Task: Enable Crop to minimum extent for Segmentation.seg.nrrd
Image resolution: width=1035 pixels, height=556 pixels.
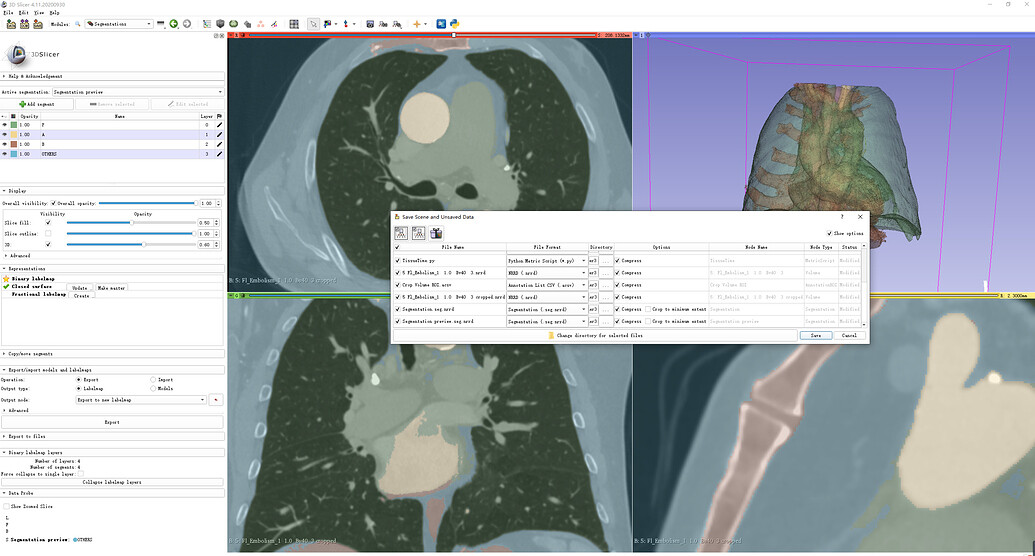Action: 648,309
